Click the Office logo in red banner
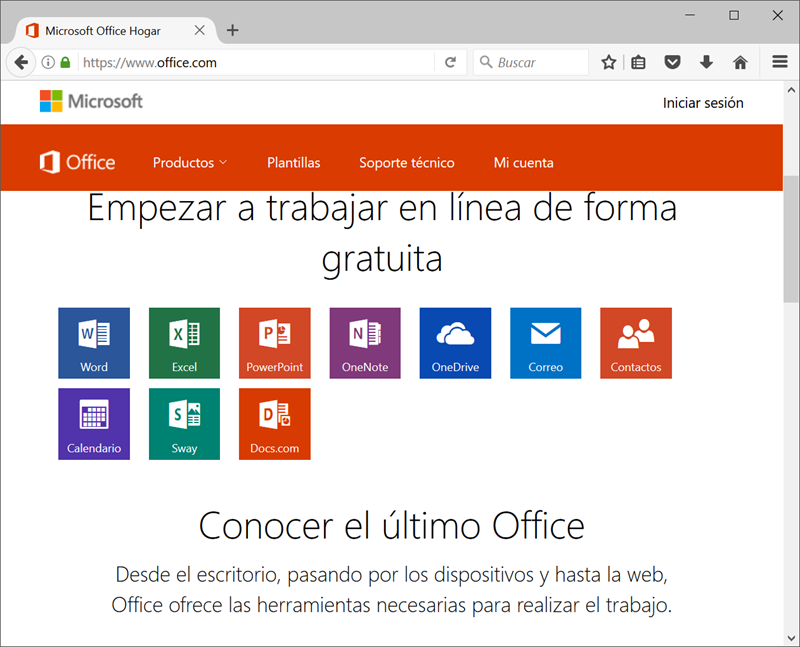The image size is (800, 647). tap(78, 162)
